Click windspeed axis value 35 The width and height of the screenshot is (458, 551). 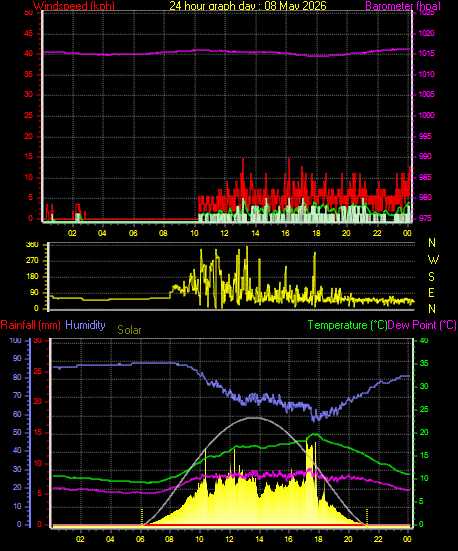28,74
